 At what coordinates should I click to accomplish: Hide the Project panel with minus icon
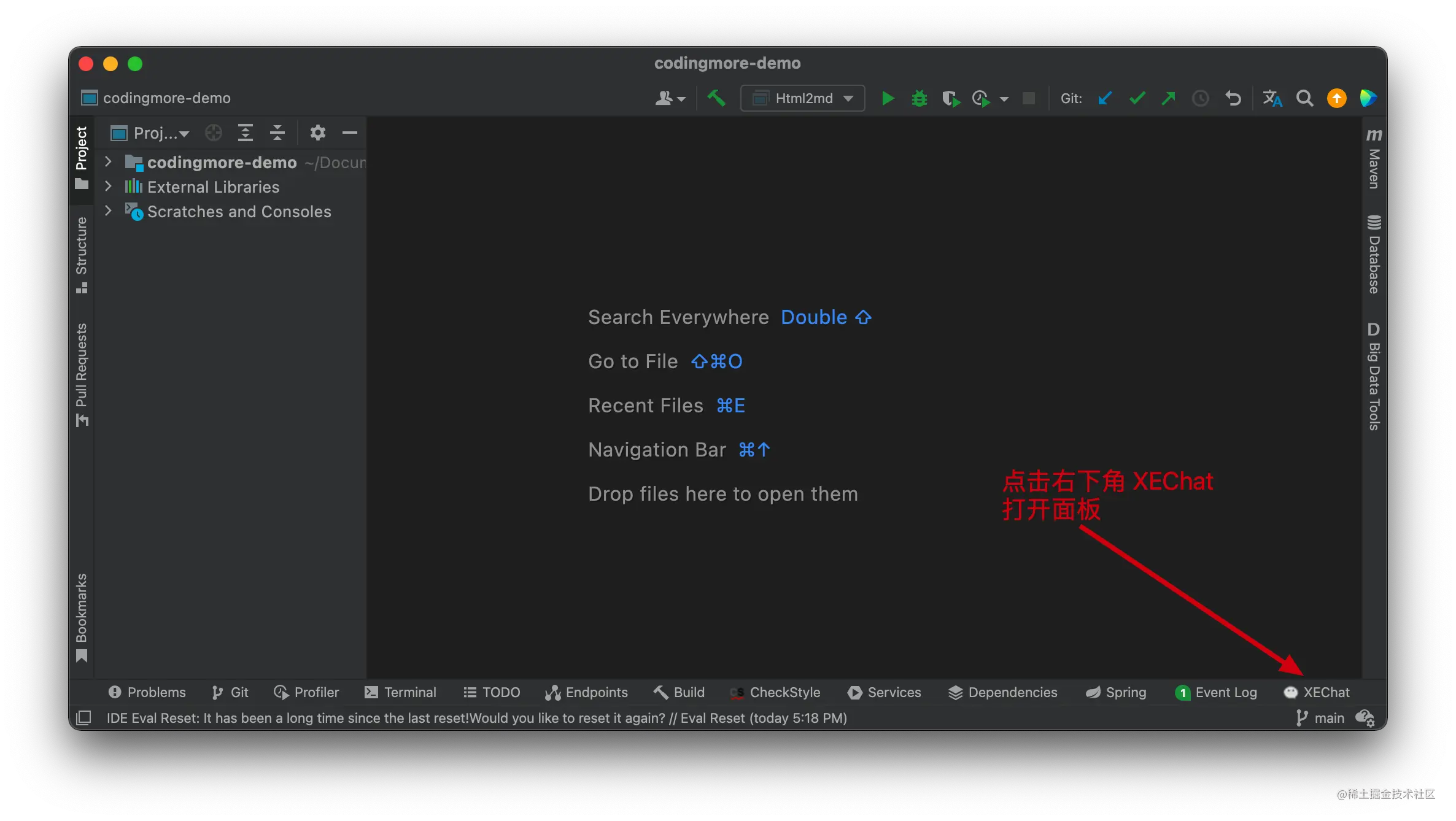(x=350, y=133)
